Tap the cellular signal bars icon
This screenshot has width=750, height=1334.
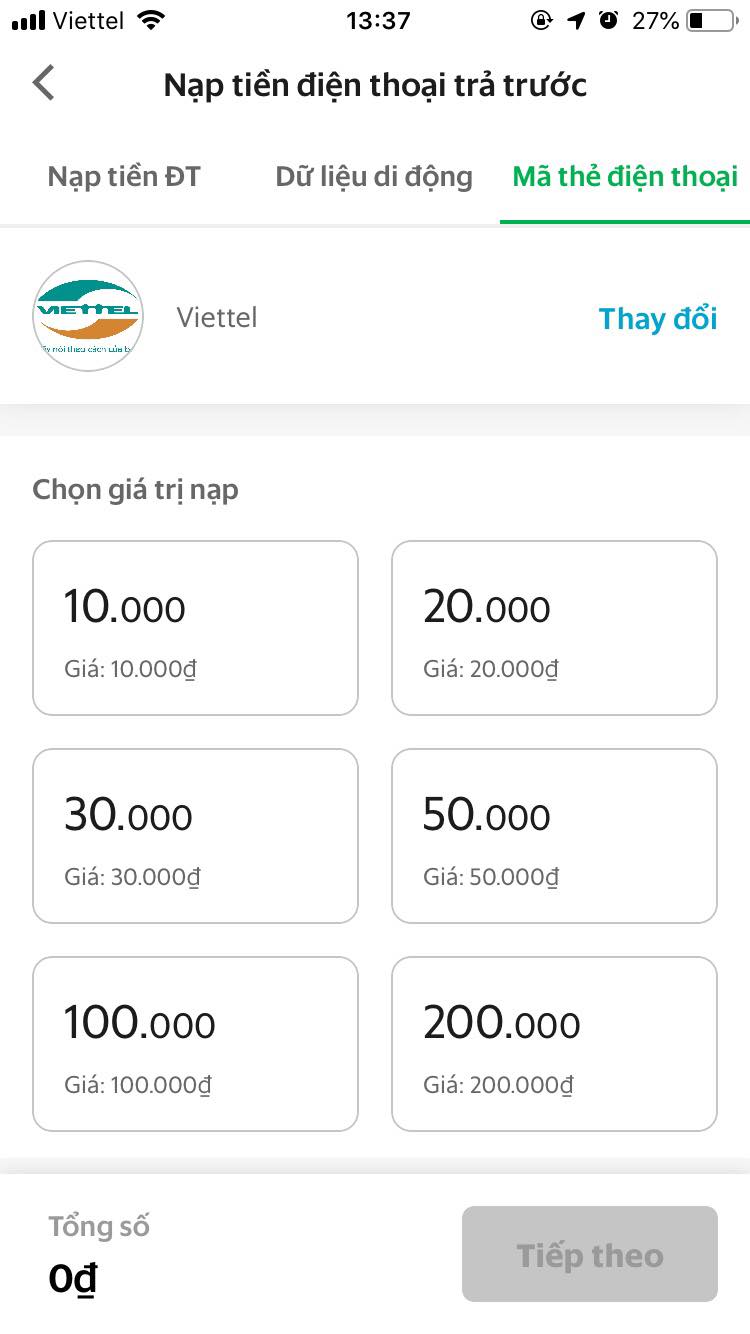28,20
